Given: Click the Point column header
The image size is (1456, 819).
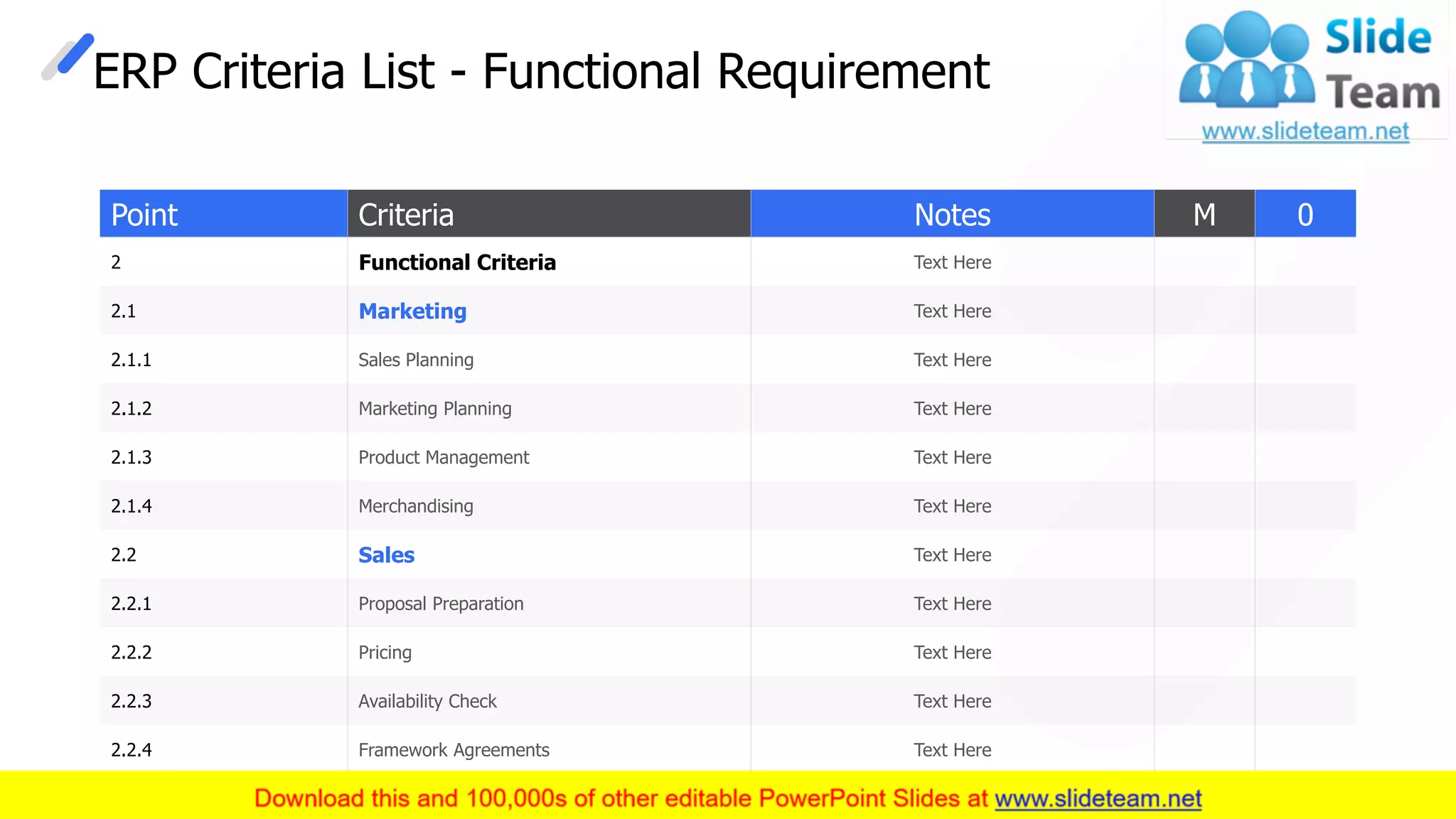Looking at the screenshot, I should (223, 213).
